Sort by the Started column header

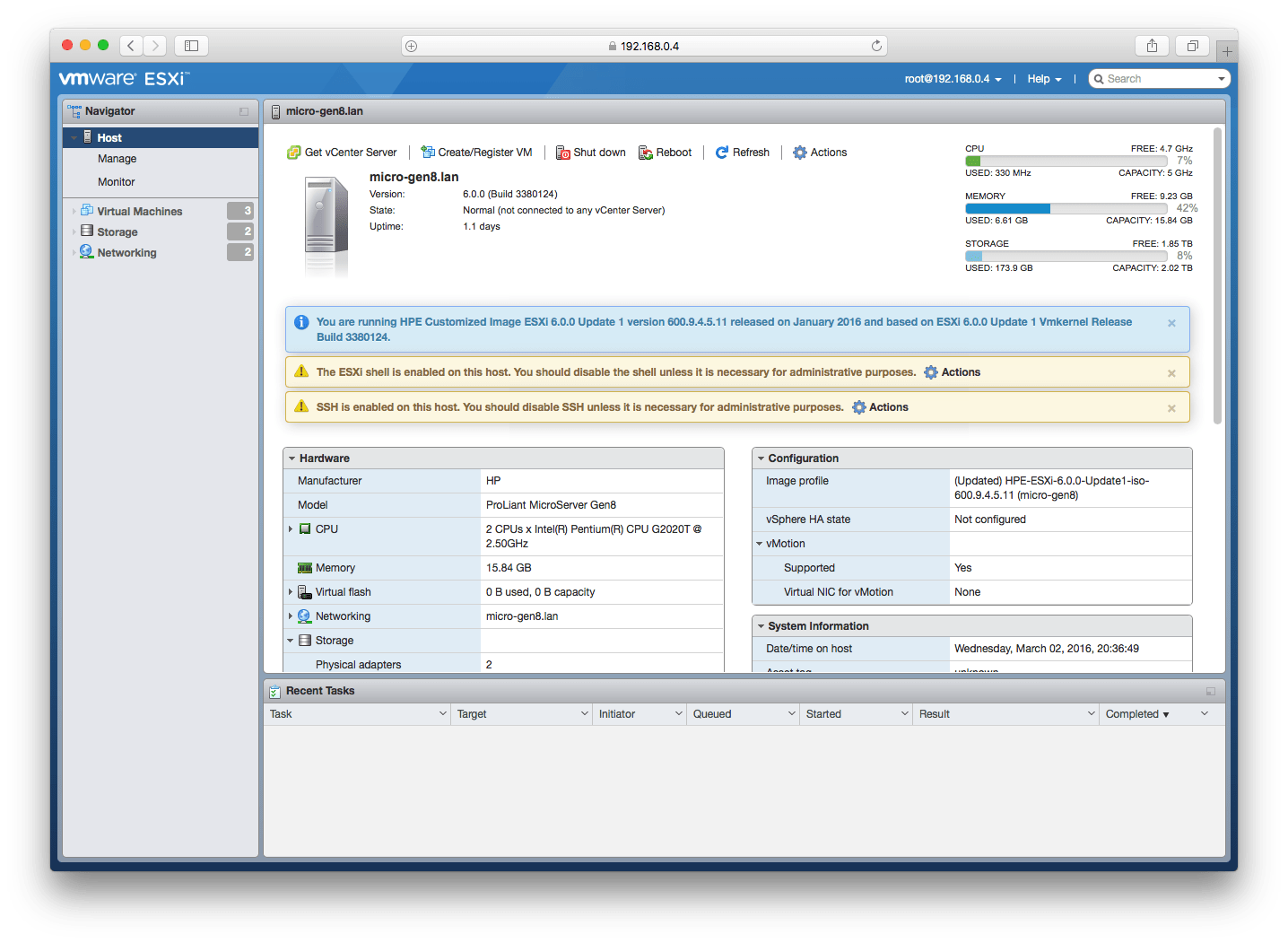[823, 714]
